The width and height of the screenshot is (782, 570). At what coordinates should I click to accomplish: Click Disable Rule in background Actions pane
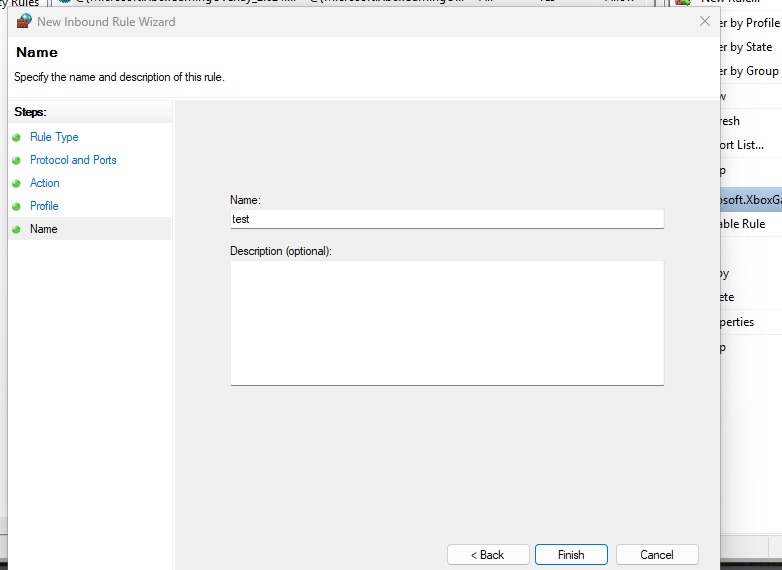743,224
